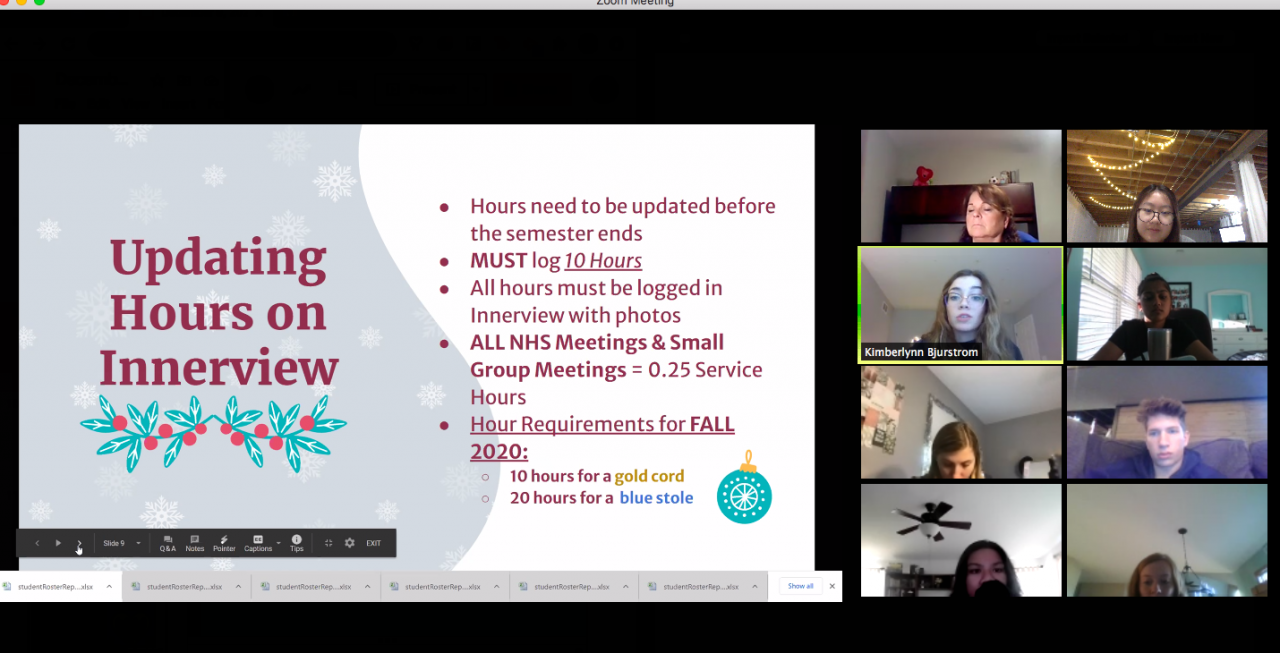Viewport: 1280px width, 653px height.
Task: Open the Q&A panel
Action: pyautogui.click(x=167, y=543)
